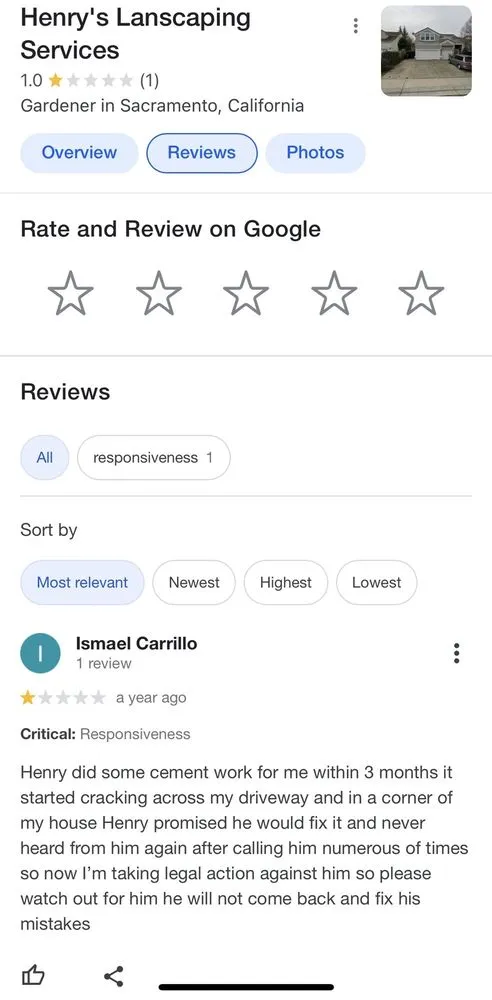Rate three stars in Rate and Review
The width and height of the screenshot is (492, 1000).
[x=246, y=293]
